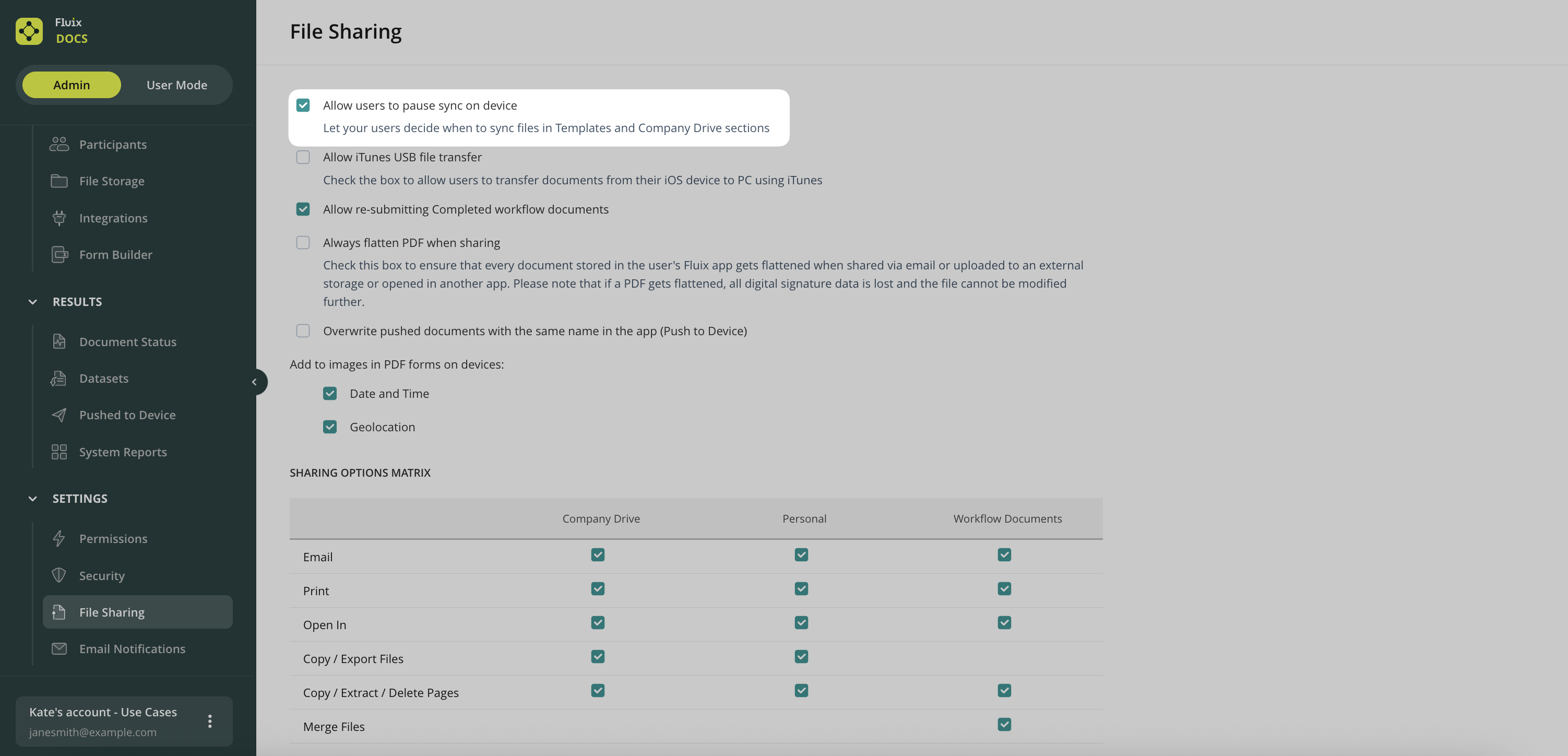Collapse the RESULTS section chevron
This screenshot has height=756, width=1568.
pos(33,302)
